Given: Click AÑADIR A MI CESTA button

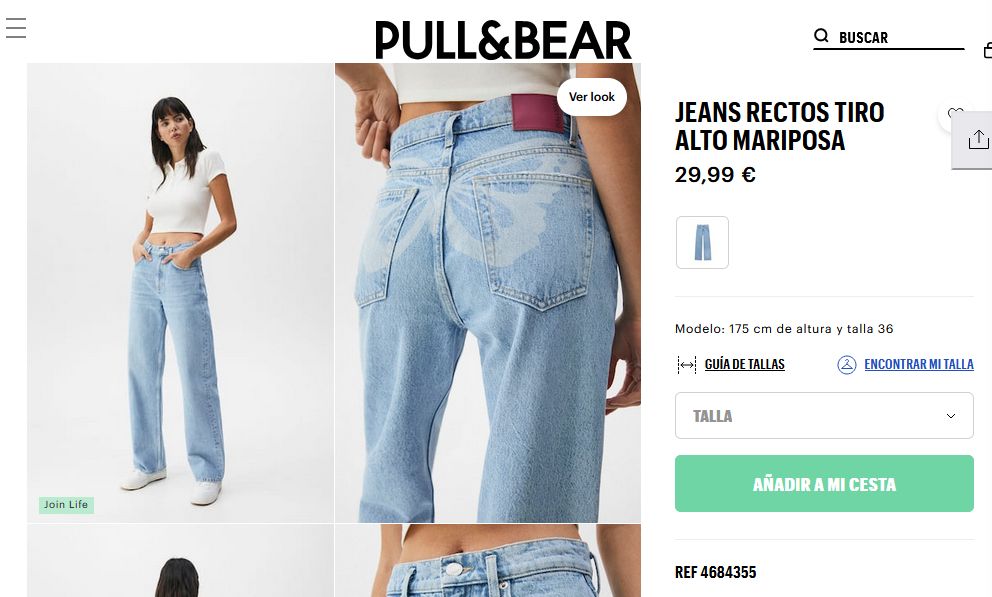Looking at the screenshot, I should click(x=824, y=484).
